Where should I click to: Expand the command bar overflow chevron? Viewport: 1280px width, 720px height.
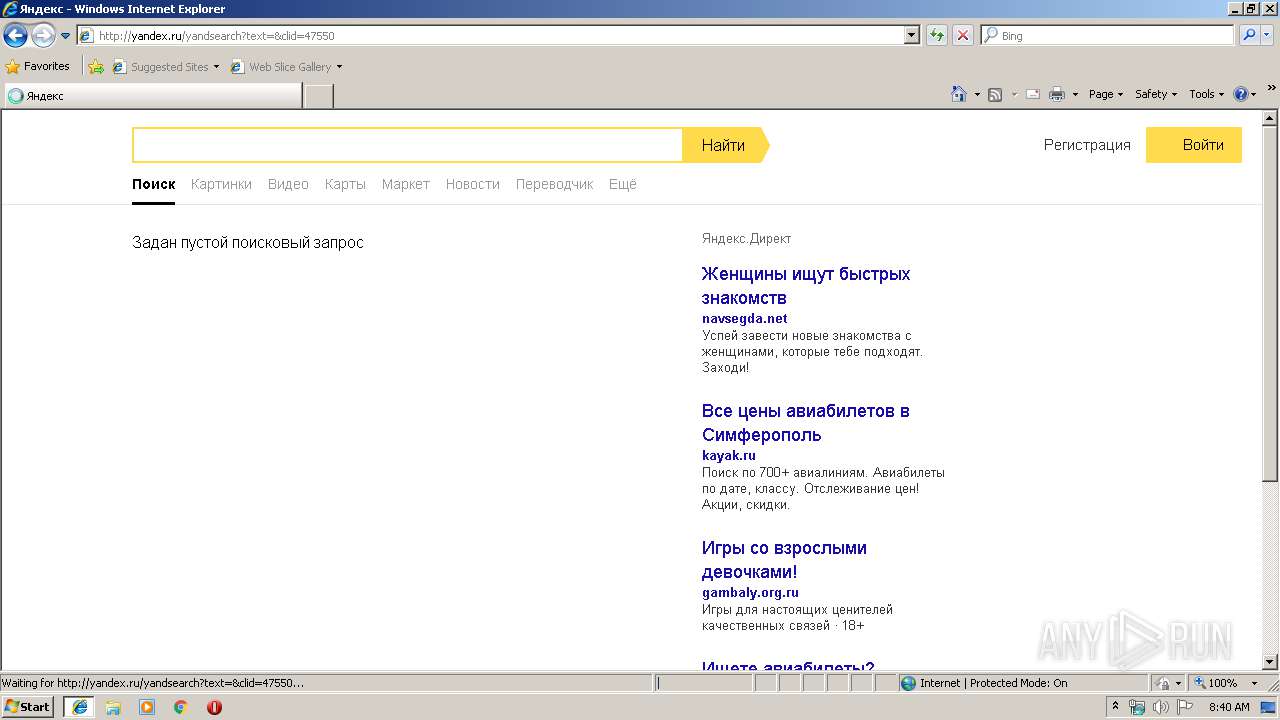(x=1271, y=89)
